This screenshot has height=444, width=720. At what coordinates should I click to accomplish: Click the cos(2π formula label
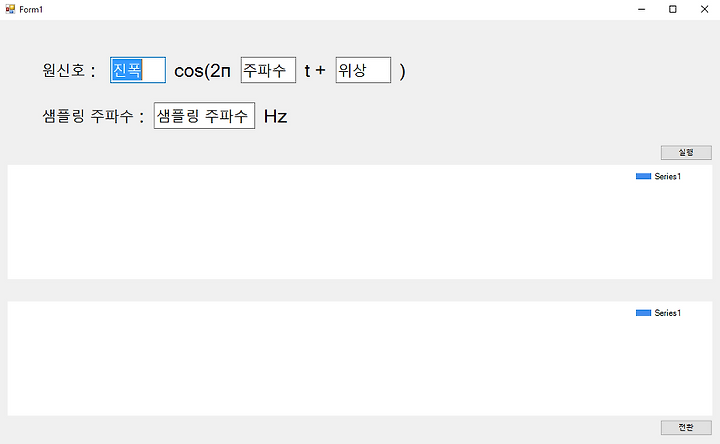click(202, 71)
